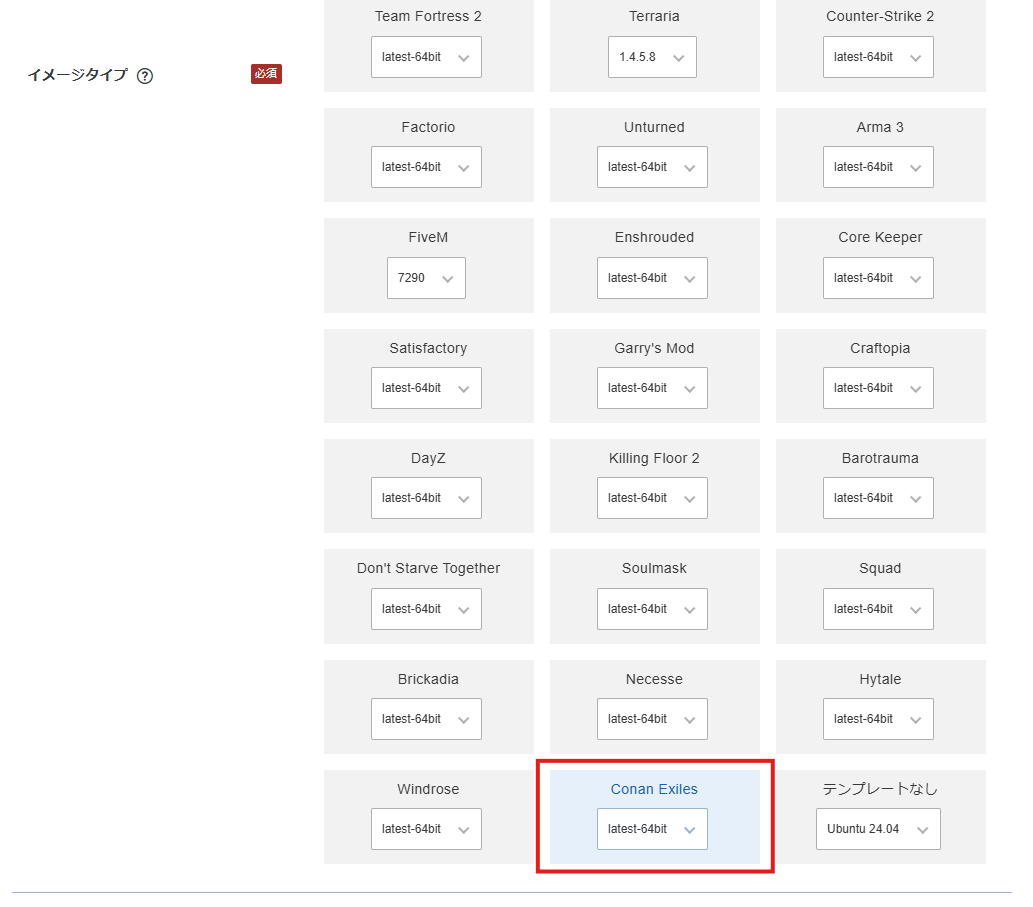The image size is (1033, 907).
Task: Open the Counter-Strike 2 version dropdown
Action: pos(878,57)
